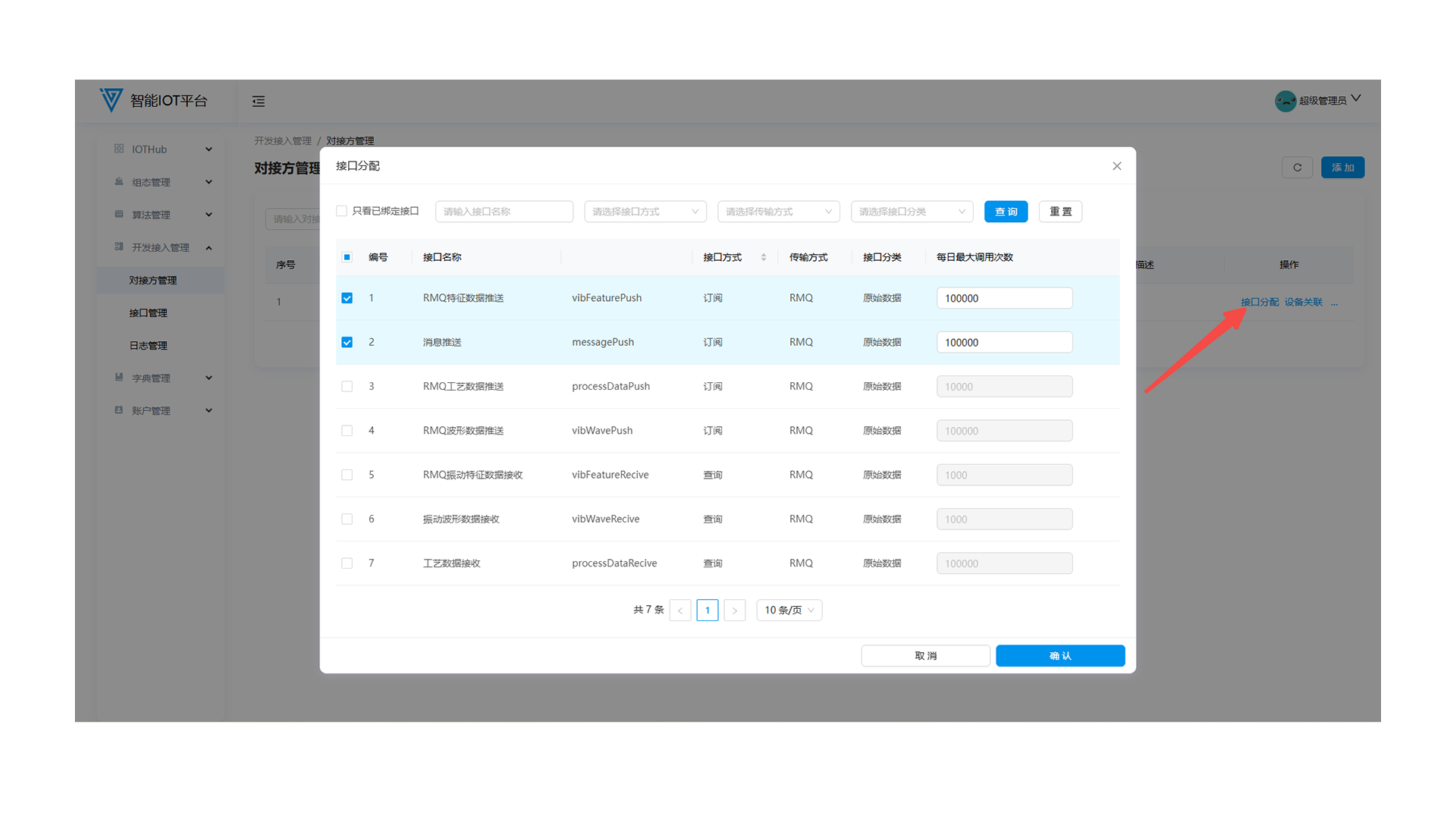Click the sidebar collapse hamburger icon
This screenshot has width=1456, height=819.
pos(259,101)
